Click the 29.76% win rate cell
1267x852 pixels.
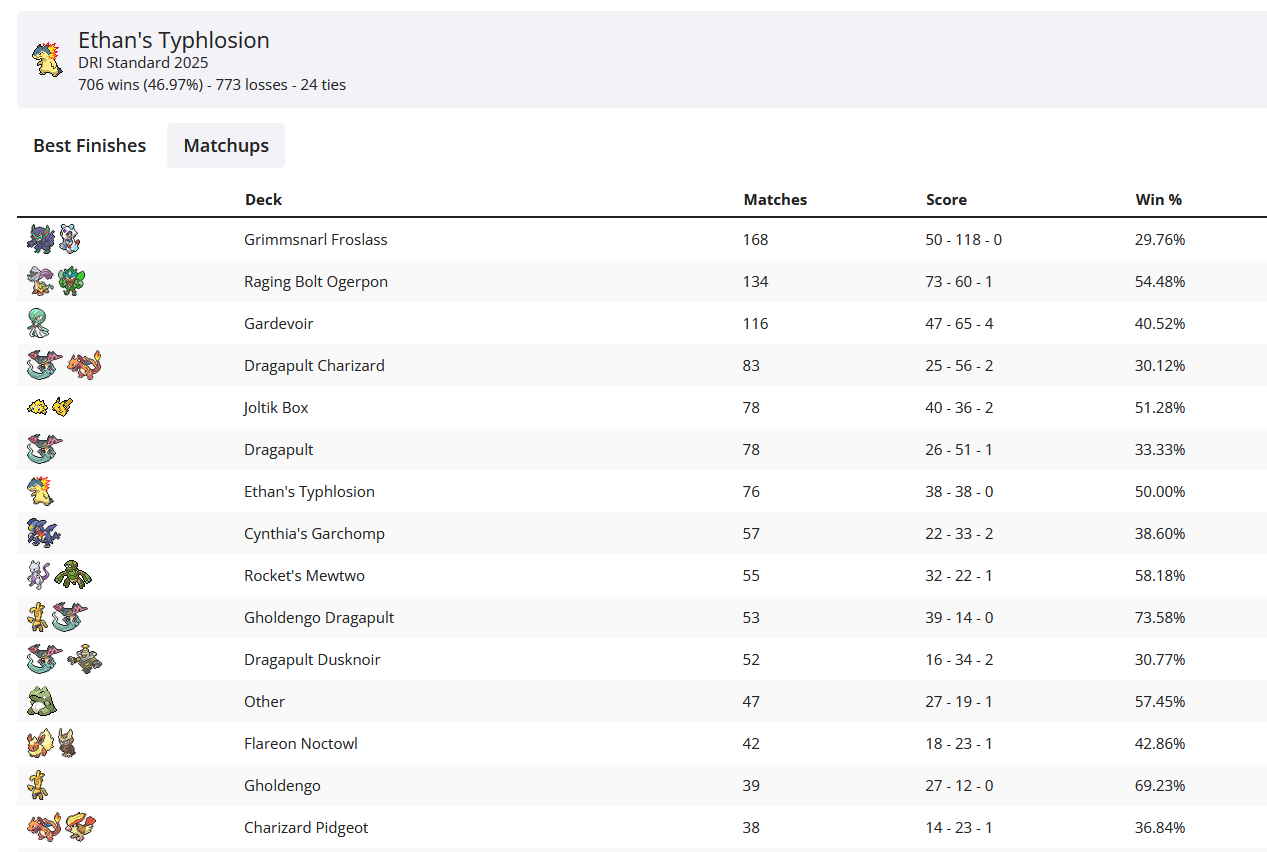[1160, 240]
